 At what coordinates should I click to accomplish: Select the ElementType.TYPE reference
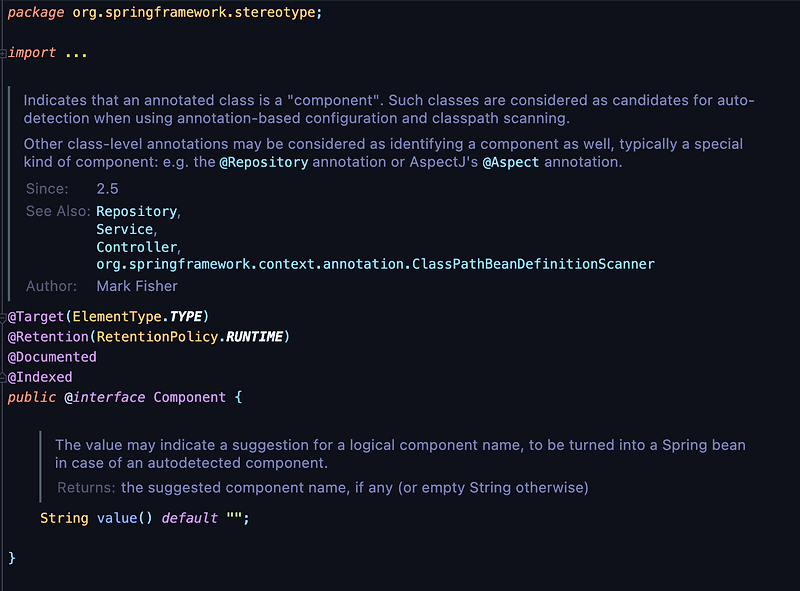(x=137, y=315)
